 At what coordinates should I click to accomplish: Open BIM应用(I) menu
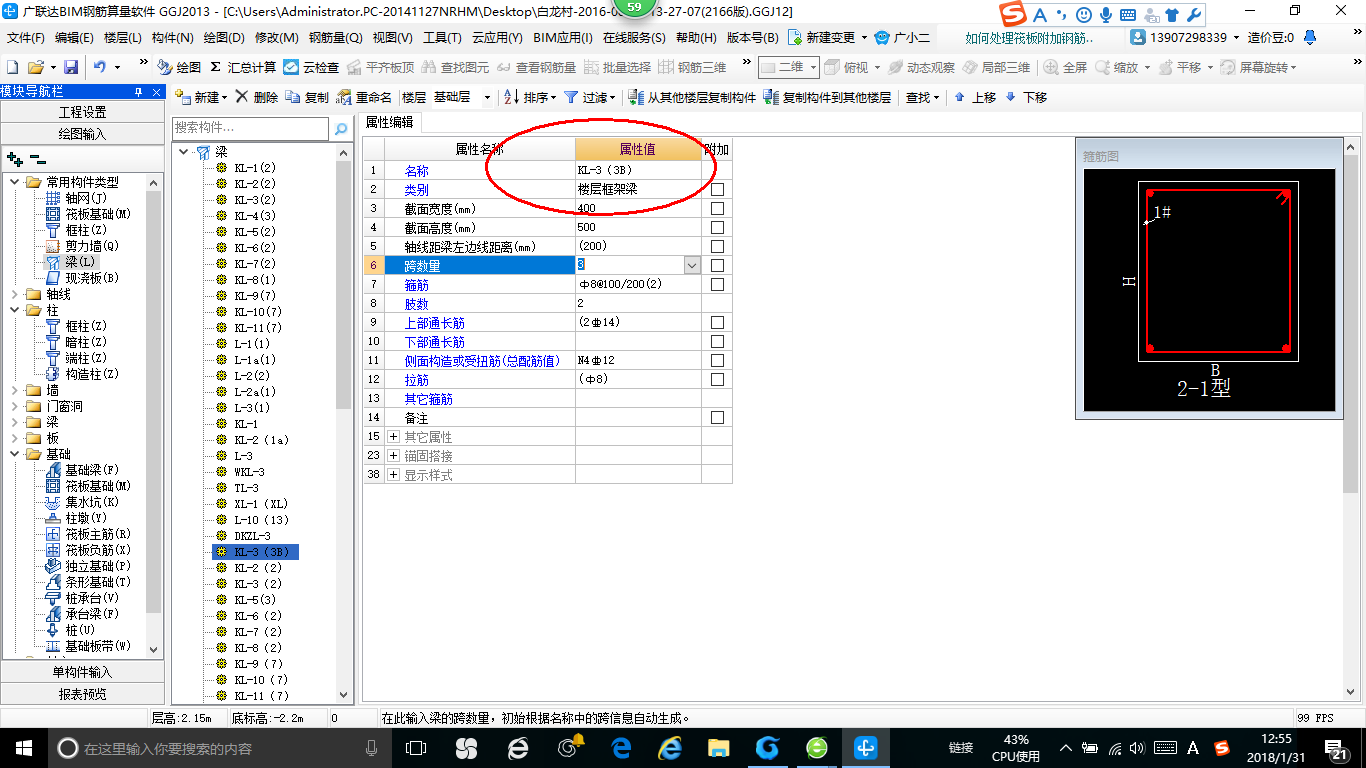point(563,38)
